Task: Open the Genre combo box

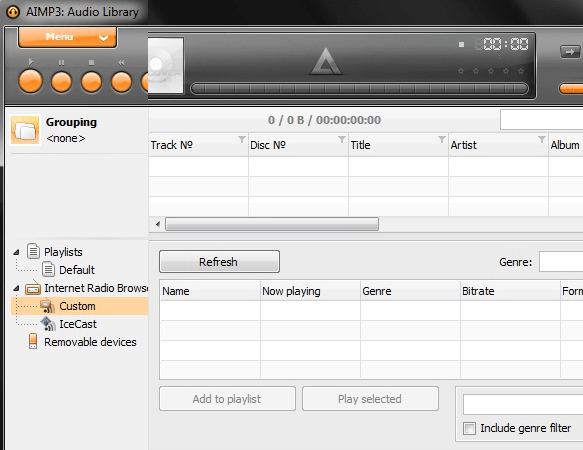Action: click(561, 262)
